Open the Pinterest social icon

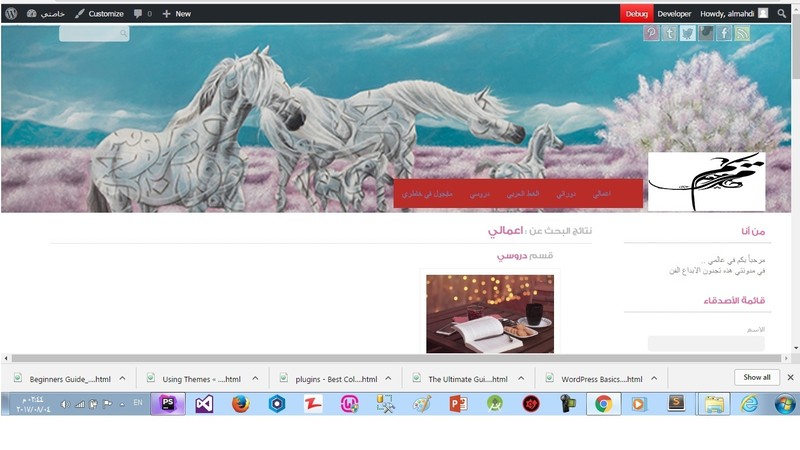[651, 33]
